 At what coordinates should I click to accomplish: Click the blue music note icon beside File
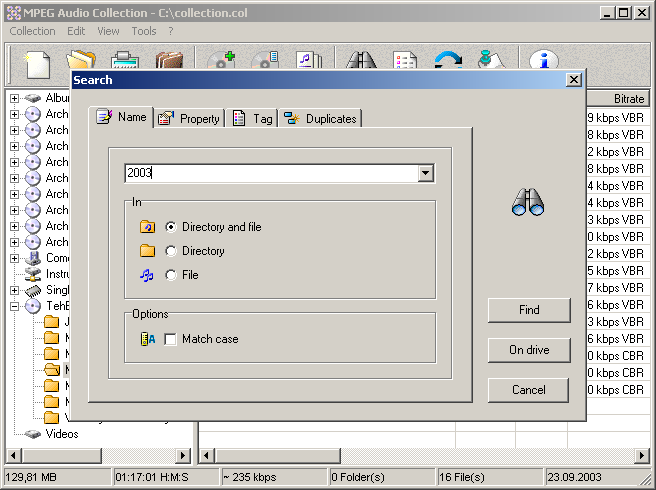click(x=146, y=275)
